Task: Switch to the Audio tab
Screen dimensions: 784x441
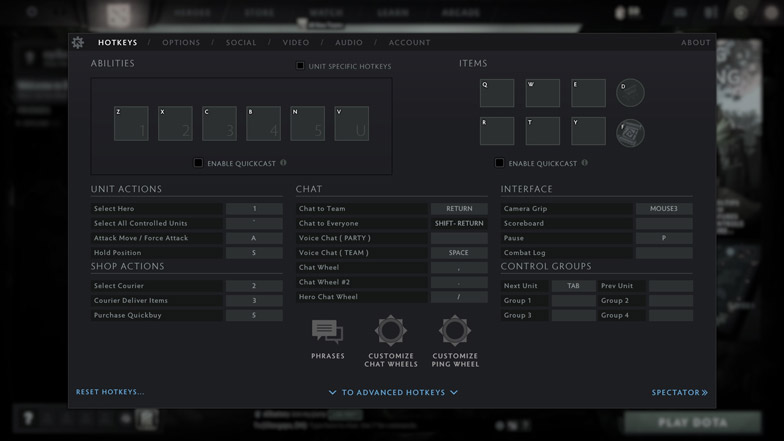Action: click(x=349, y=42)
